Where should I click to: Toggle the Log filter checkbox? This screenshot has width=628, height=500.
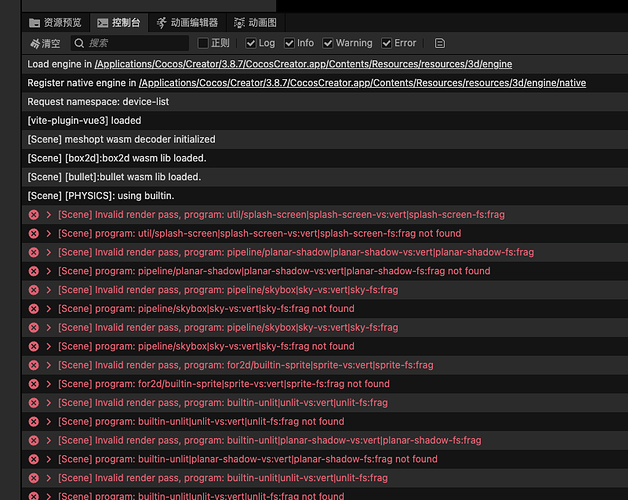[x=251, y=43]
